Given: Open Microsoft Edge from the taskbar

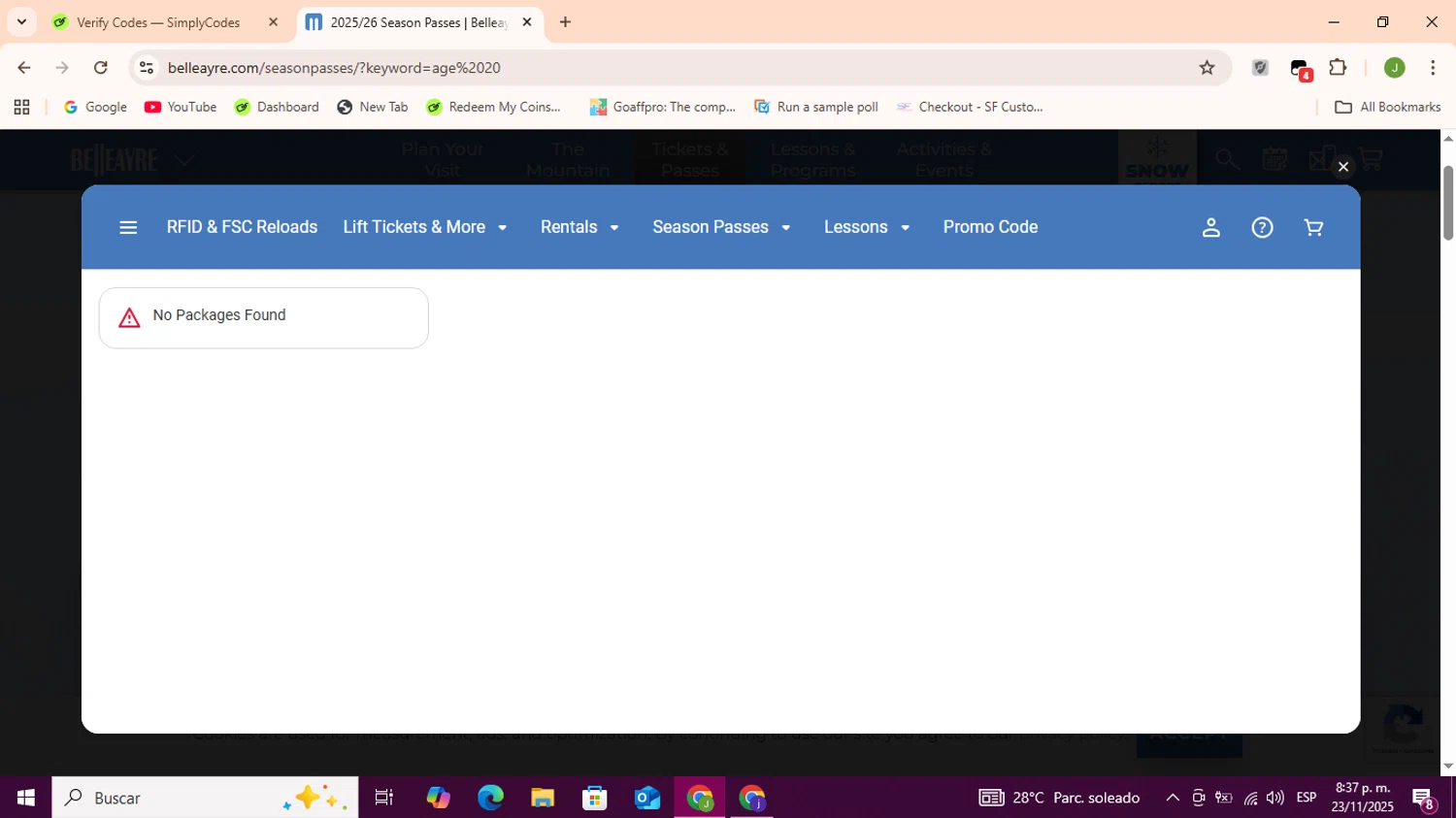Looking at the screenshot, I should [490, 798].
